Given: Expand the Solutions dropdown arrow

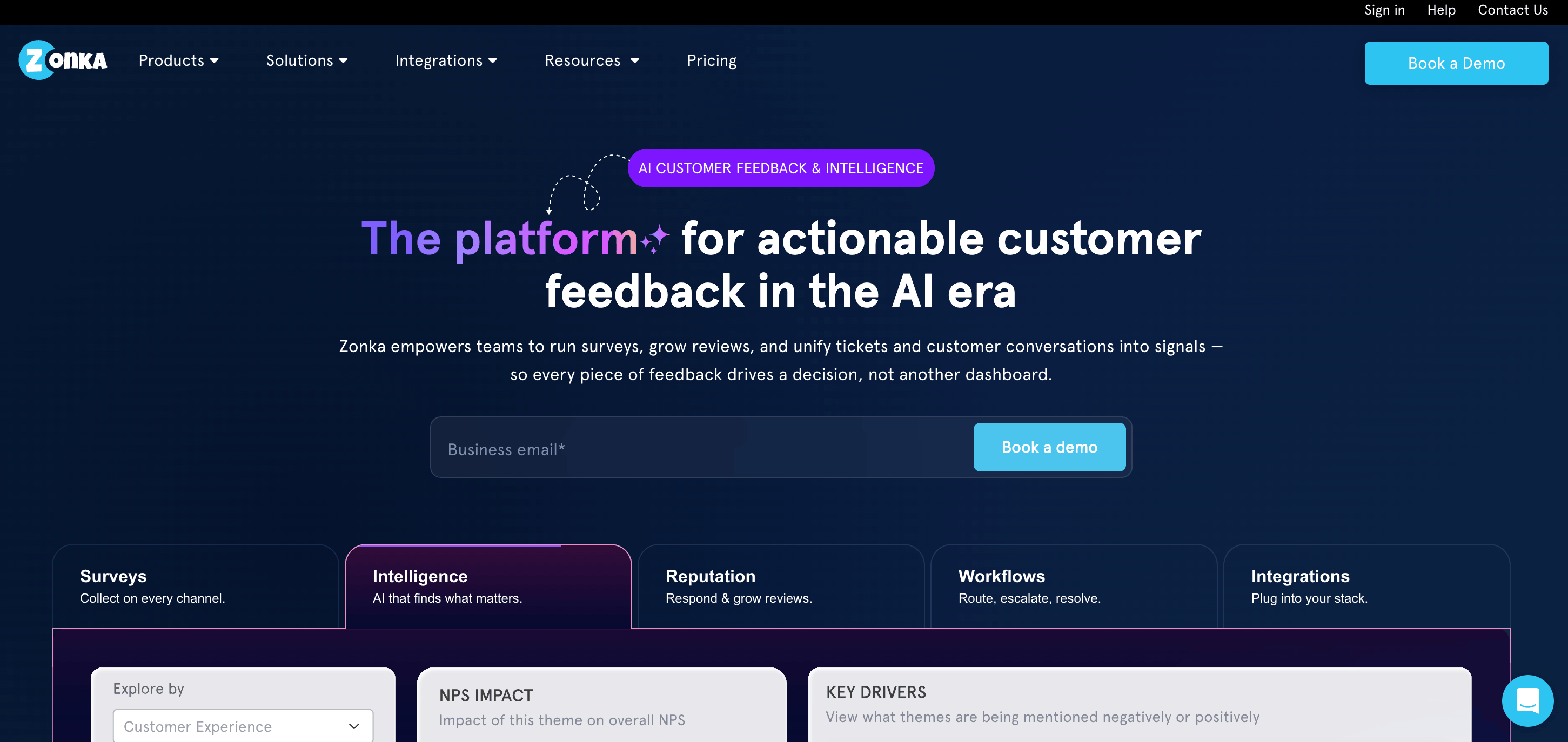Looking at the screenshot, I should 343,61.
